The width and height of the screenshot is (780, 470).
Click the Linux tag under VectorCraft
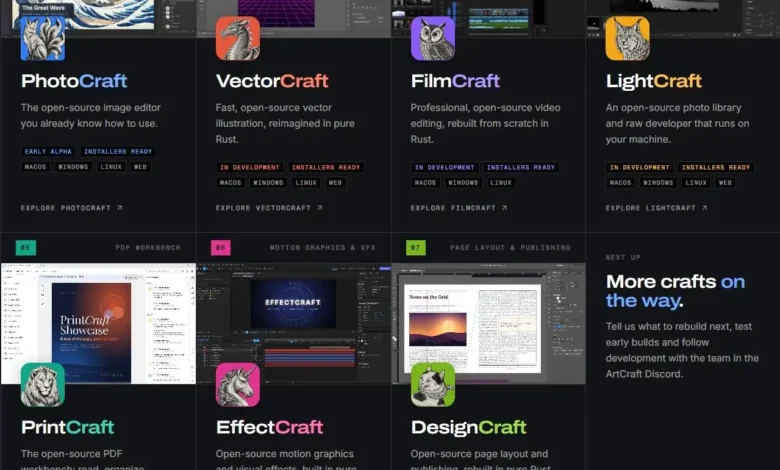306,183
